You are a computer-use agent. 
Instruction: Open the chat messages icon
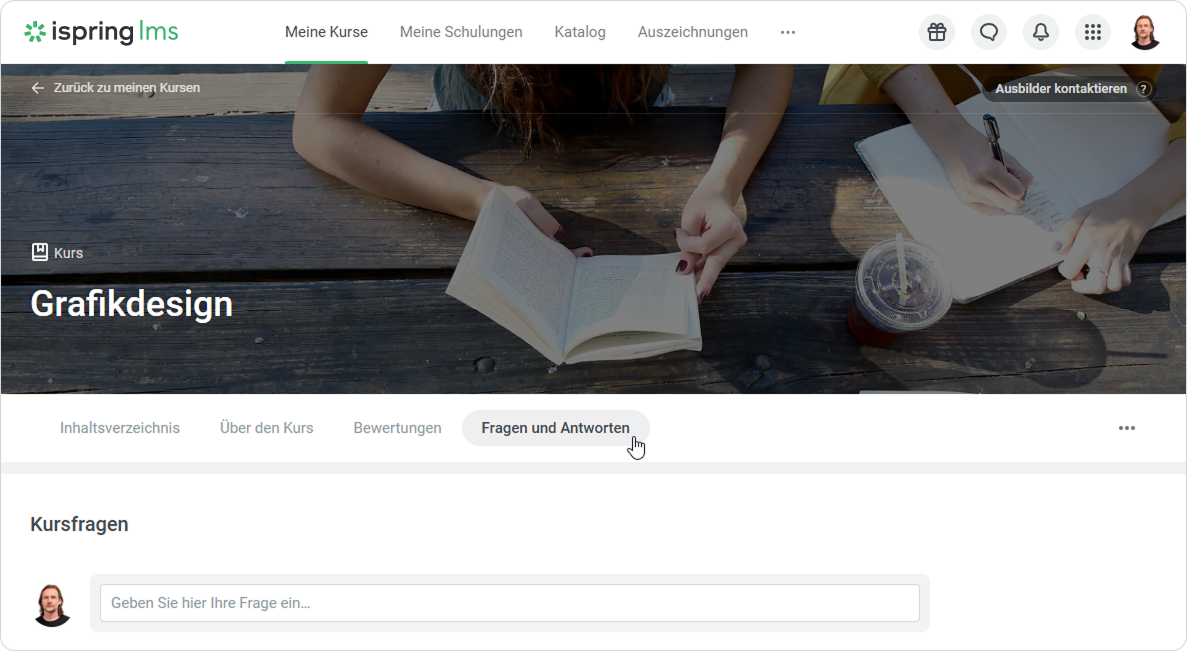click(988, 32)
